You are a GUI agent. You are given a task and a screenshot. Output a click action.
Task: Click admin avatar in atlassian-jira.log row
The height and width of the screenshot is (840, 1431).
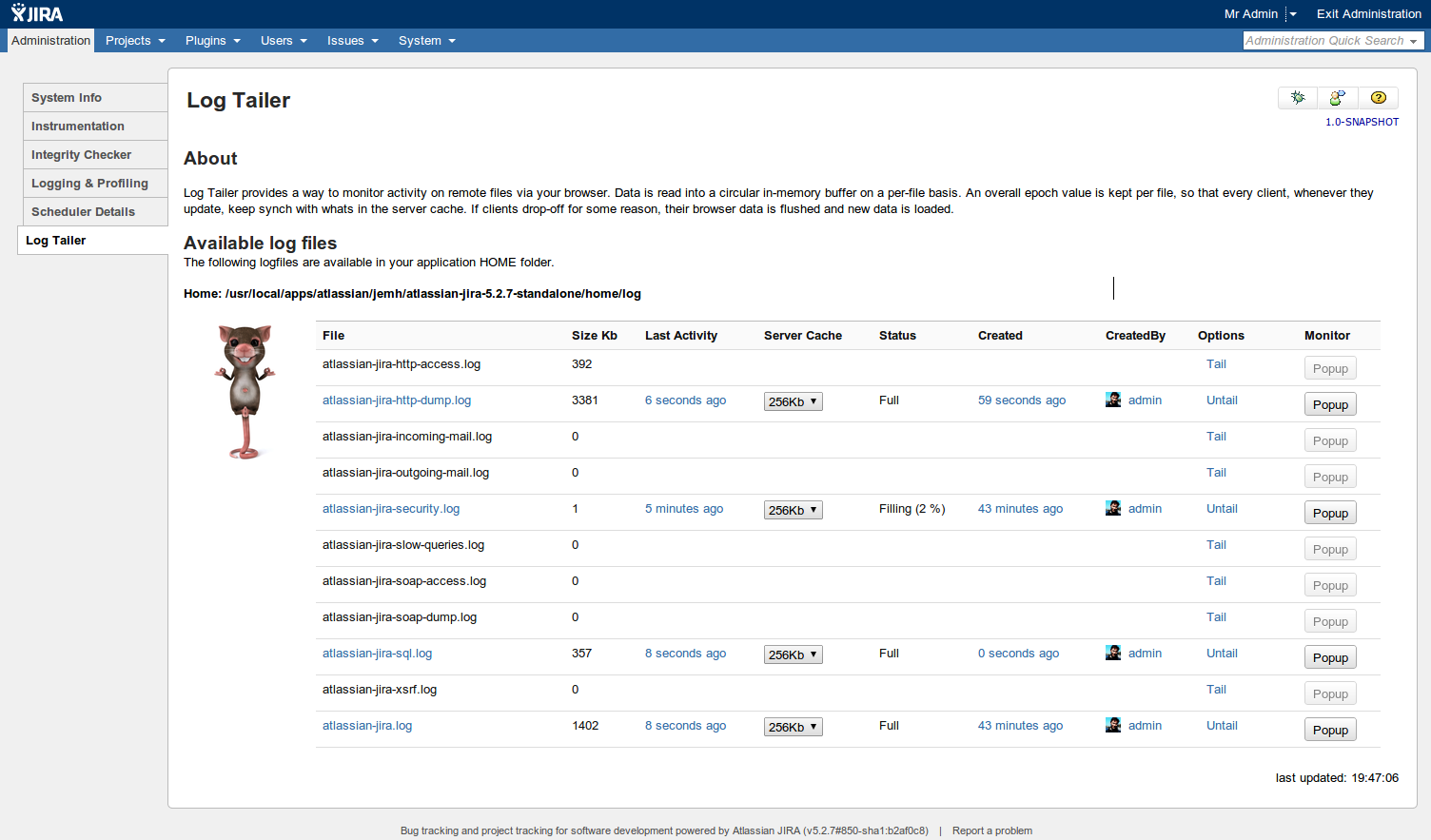point(1113,725)
